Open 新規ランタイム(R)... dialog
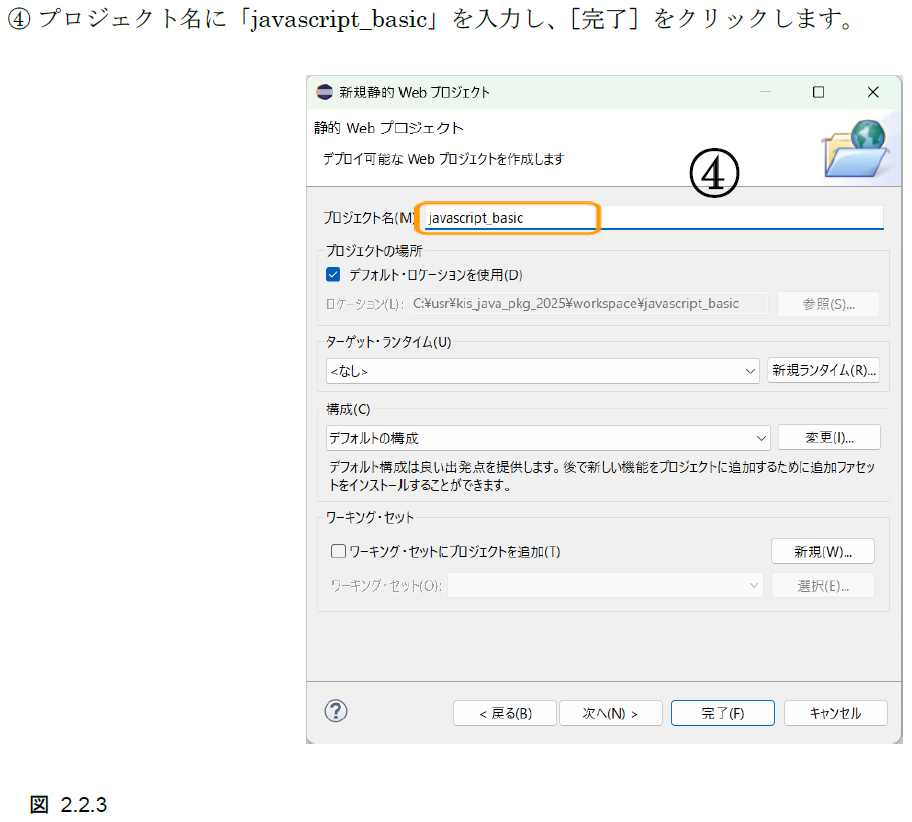 point(824,371)
